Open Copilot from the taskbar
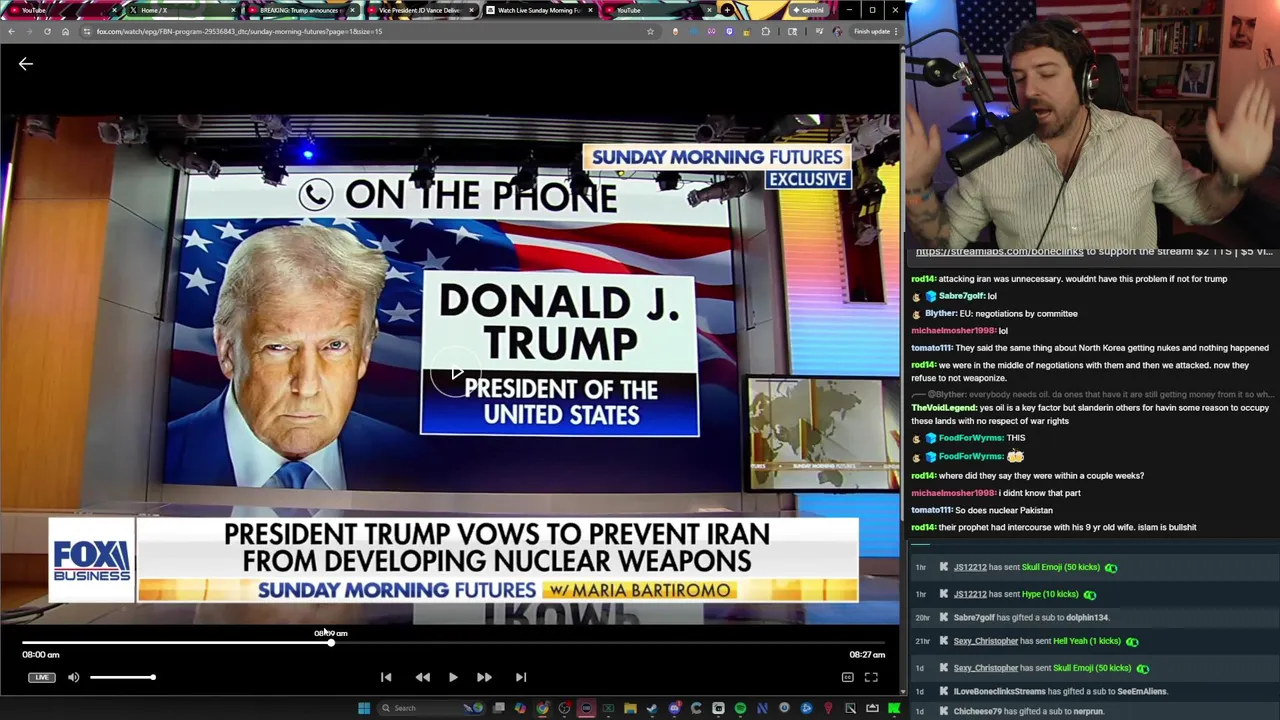Screen dimensions: 1280x720 click(520, 708)
